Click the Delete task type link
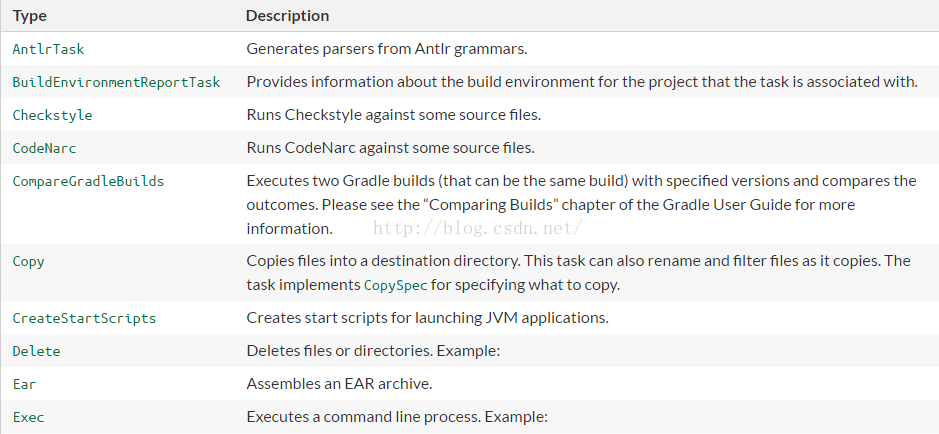Screen dimensions: 939x434 pyautogui.click(x=36, y=351)
